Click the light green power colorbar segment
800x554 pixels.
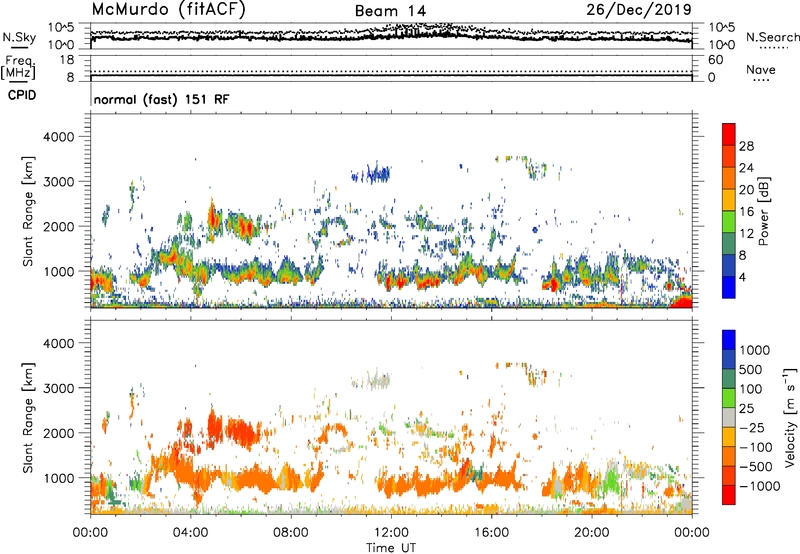click(x=729, y=222)
